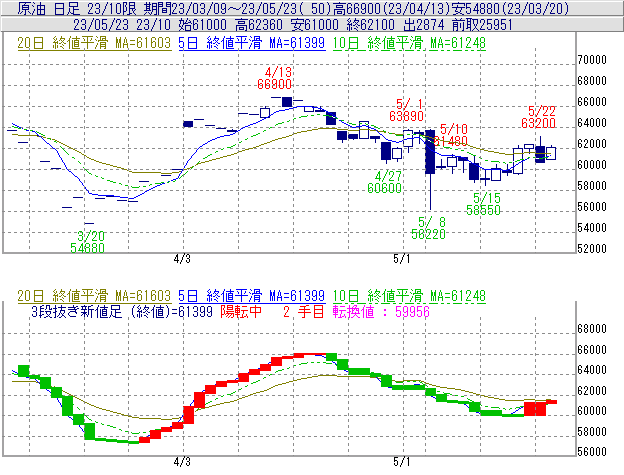Click the 56000 axis label on bottom chart

pos(592,452)
